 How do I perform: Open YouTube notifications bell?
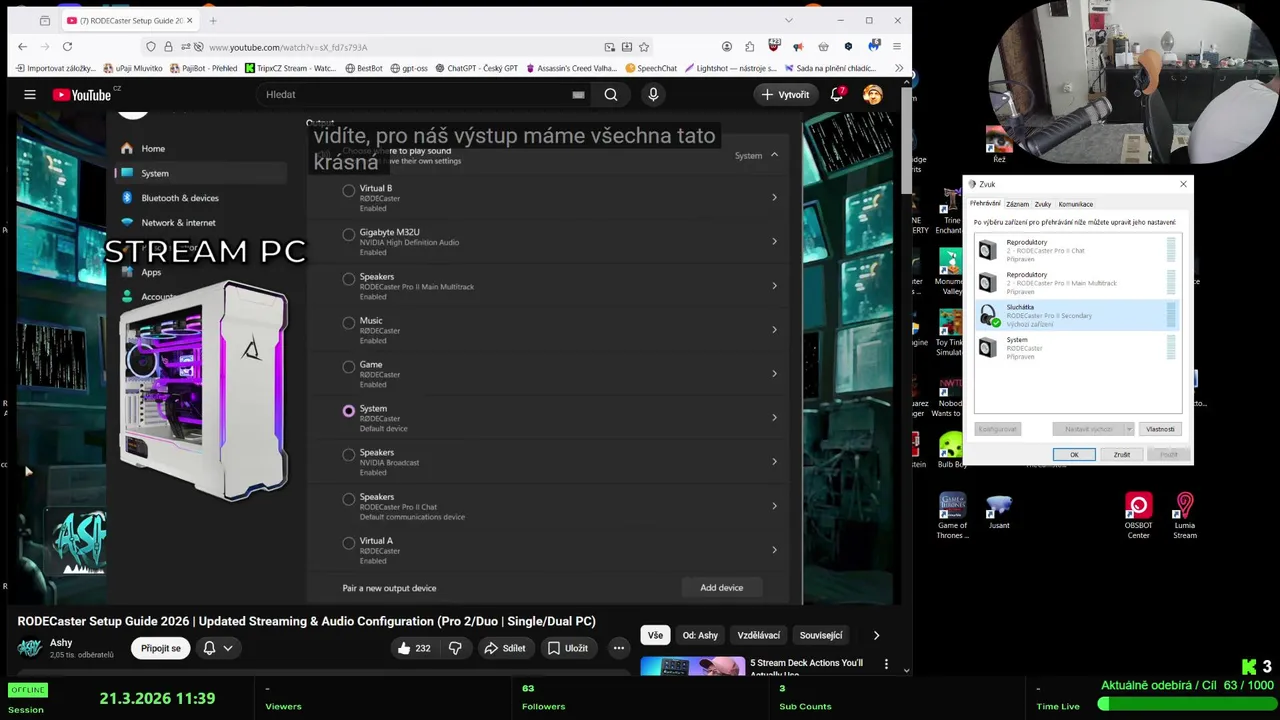pyautogui.click(x=837, y=94)
